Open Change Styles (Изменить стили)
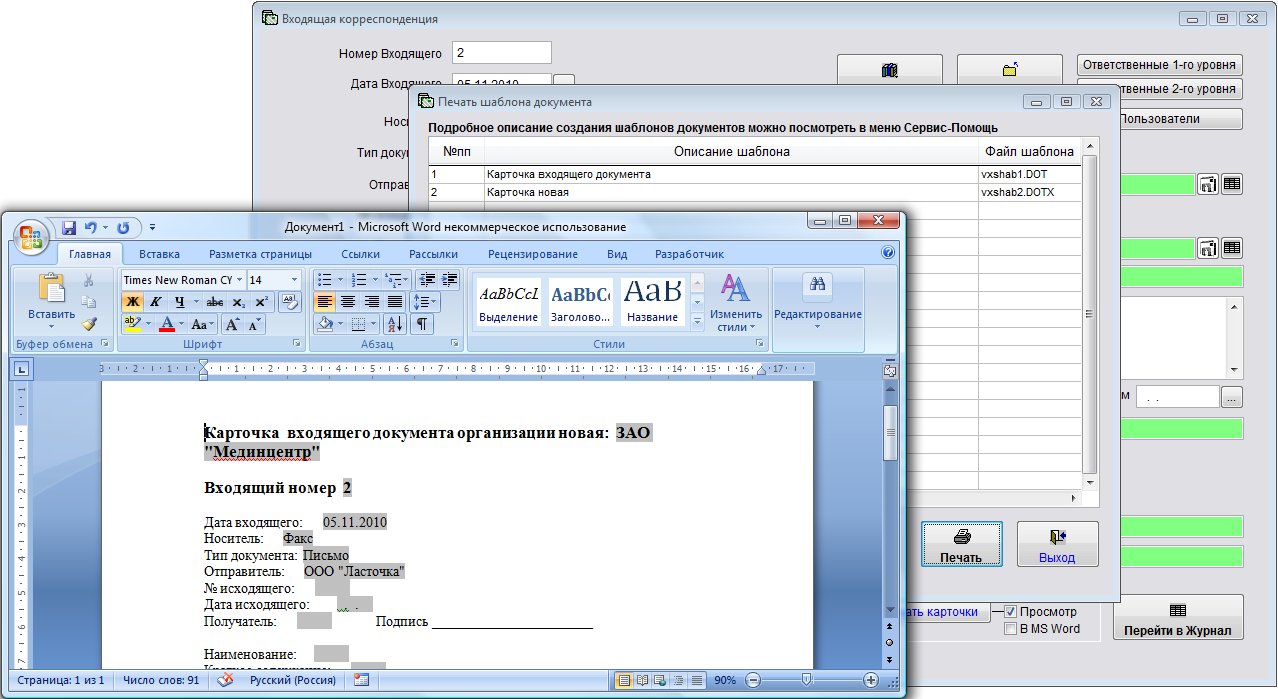1278x699 pixels. point(736,303)
